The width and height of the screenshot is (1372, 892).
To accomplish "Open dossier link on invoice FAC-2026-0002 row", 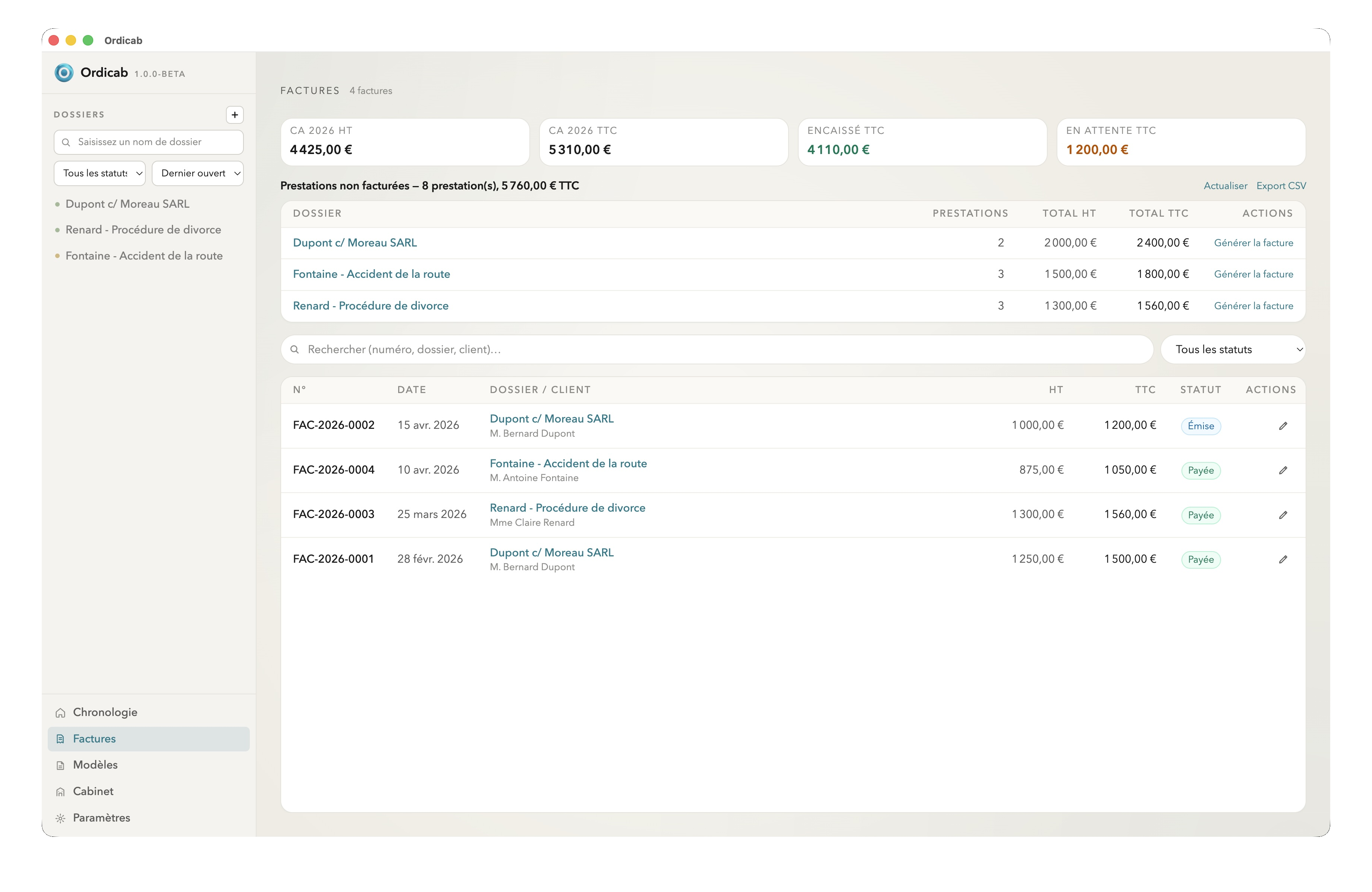I will coord(552,419).
